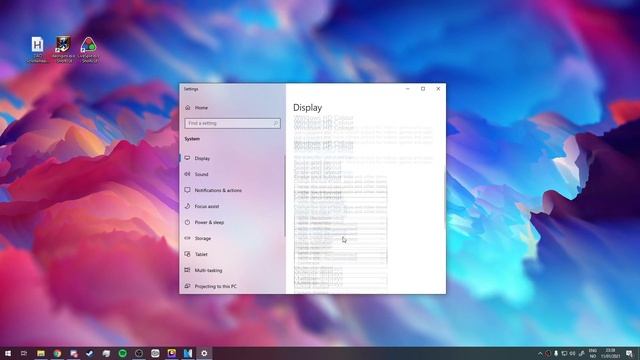Screen dimensions: 640x360
Task: Click the magnifier icon in the search box
Action: coord(276,123)
